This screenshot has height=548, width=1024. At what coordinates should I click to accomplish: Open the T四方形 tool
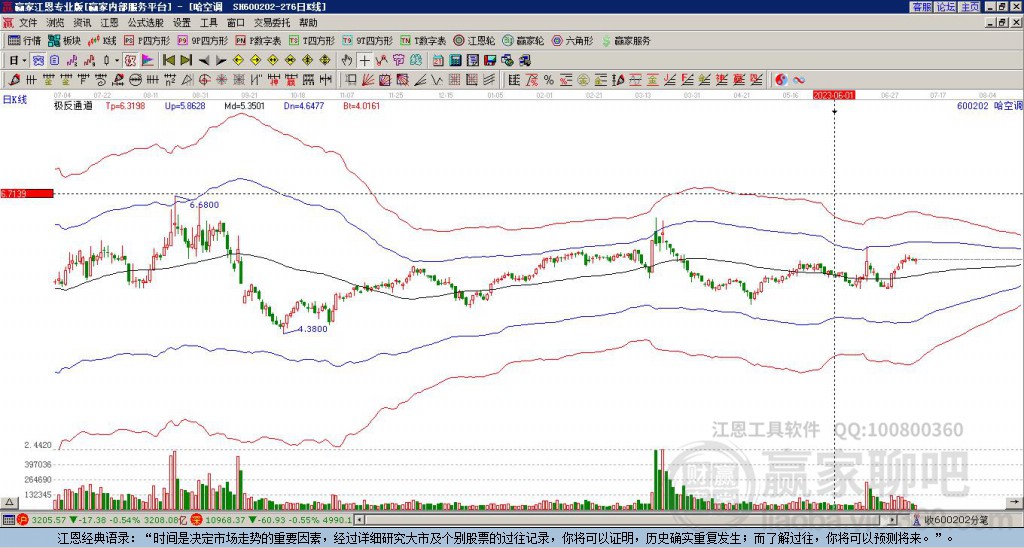(312, 40)
